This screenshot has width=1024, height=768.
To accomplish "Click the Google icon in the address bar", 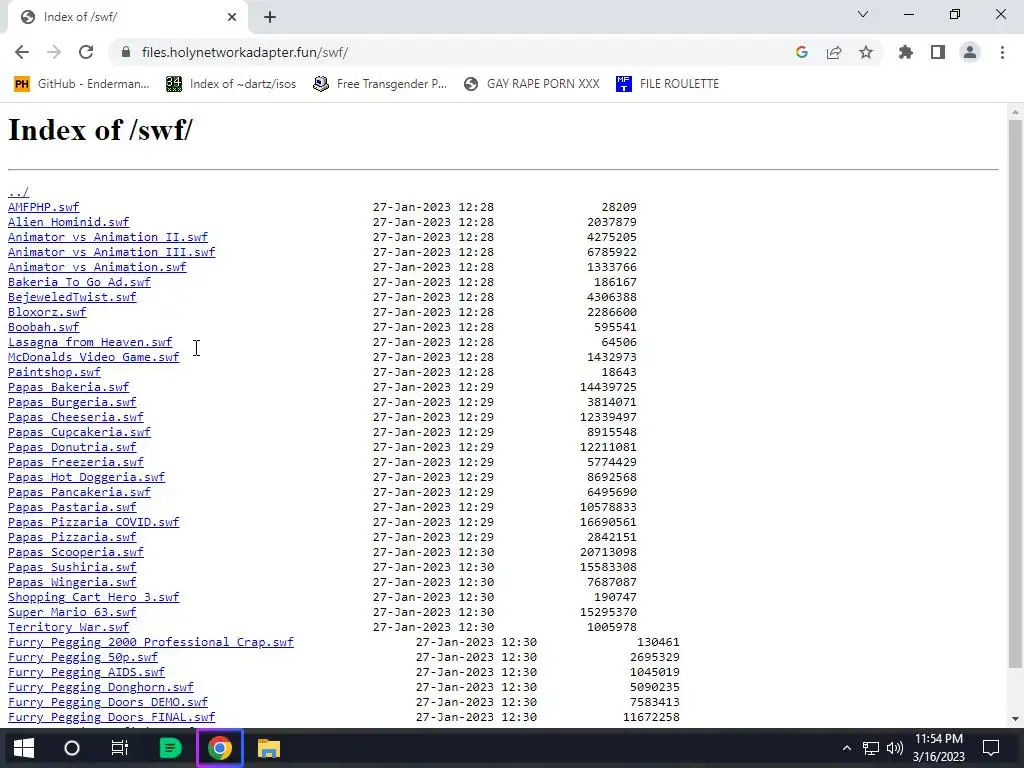I will pos(802,52).
